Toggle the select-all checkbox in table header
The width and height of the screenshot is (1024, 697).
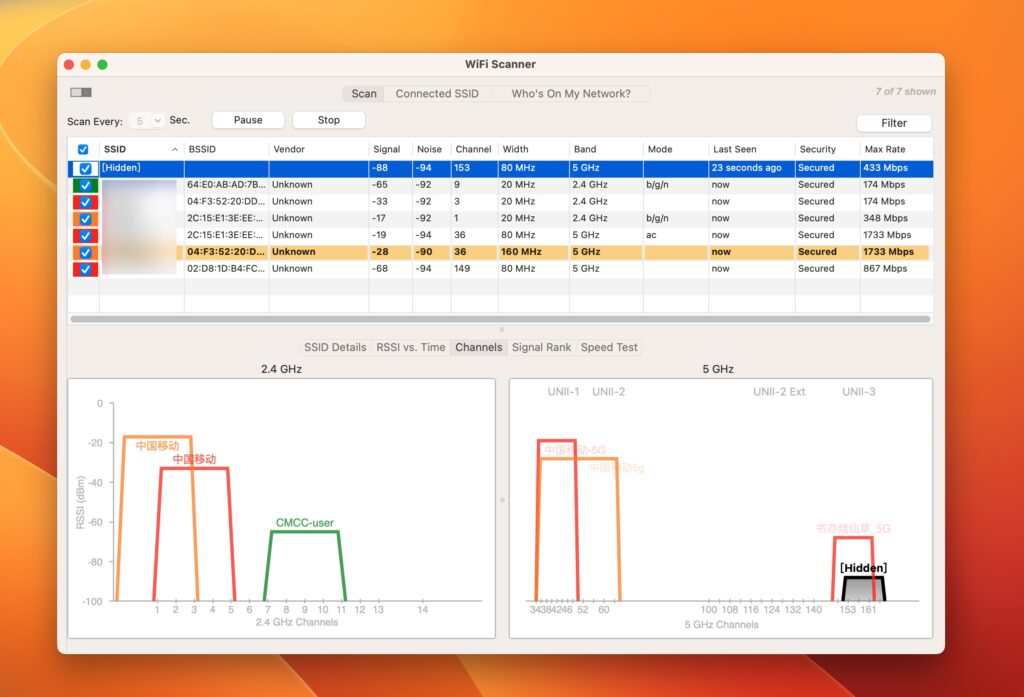tap(83, 149)
